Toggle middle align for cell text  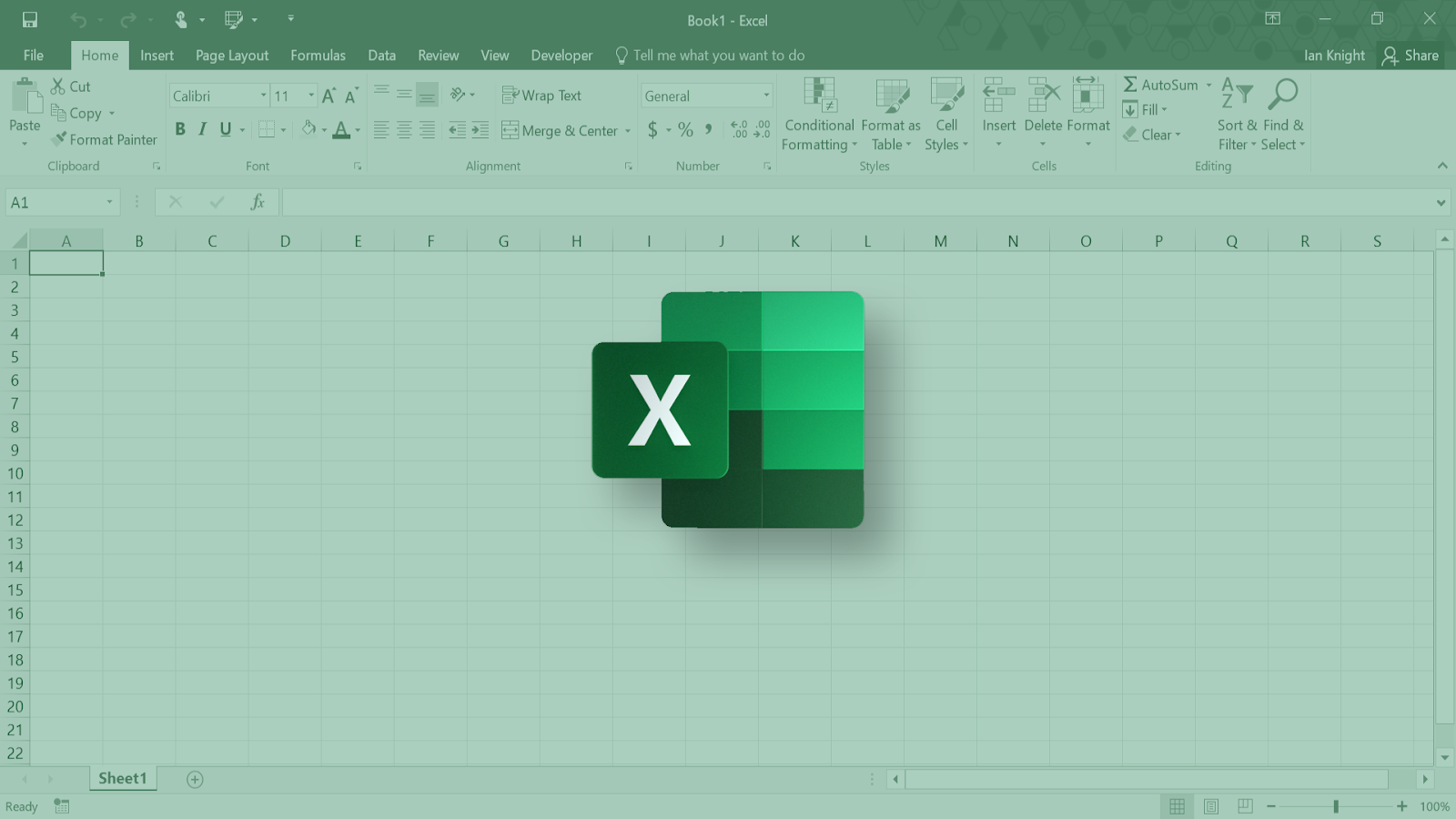click(x=404, y=94)
